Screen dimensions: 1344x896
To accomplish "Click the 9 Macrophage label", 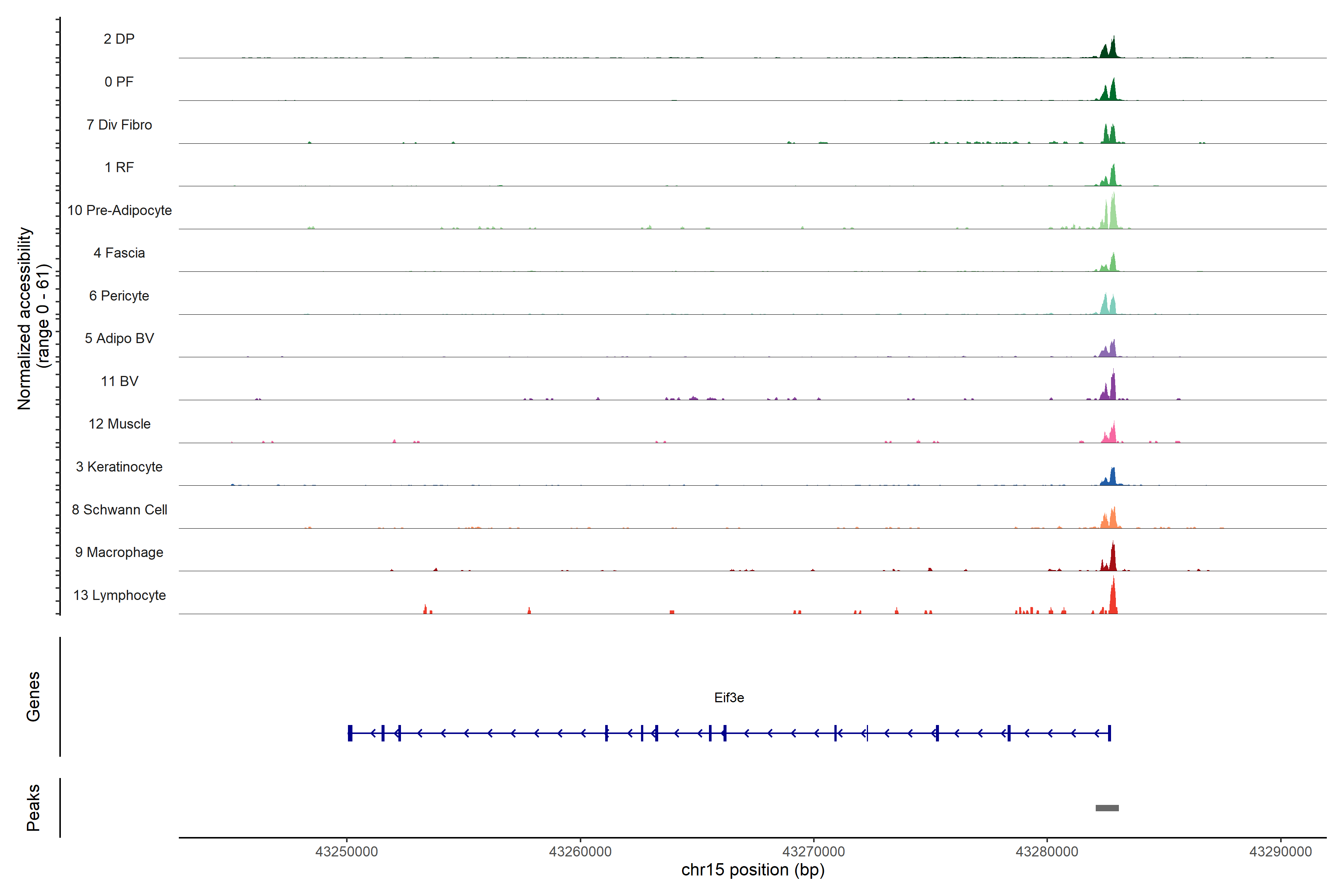I will 119,552.
